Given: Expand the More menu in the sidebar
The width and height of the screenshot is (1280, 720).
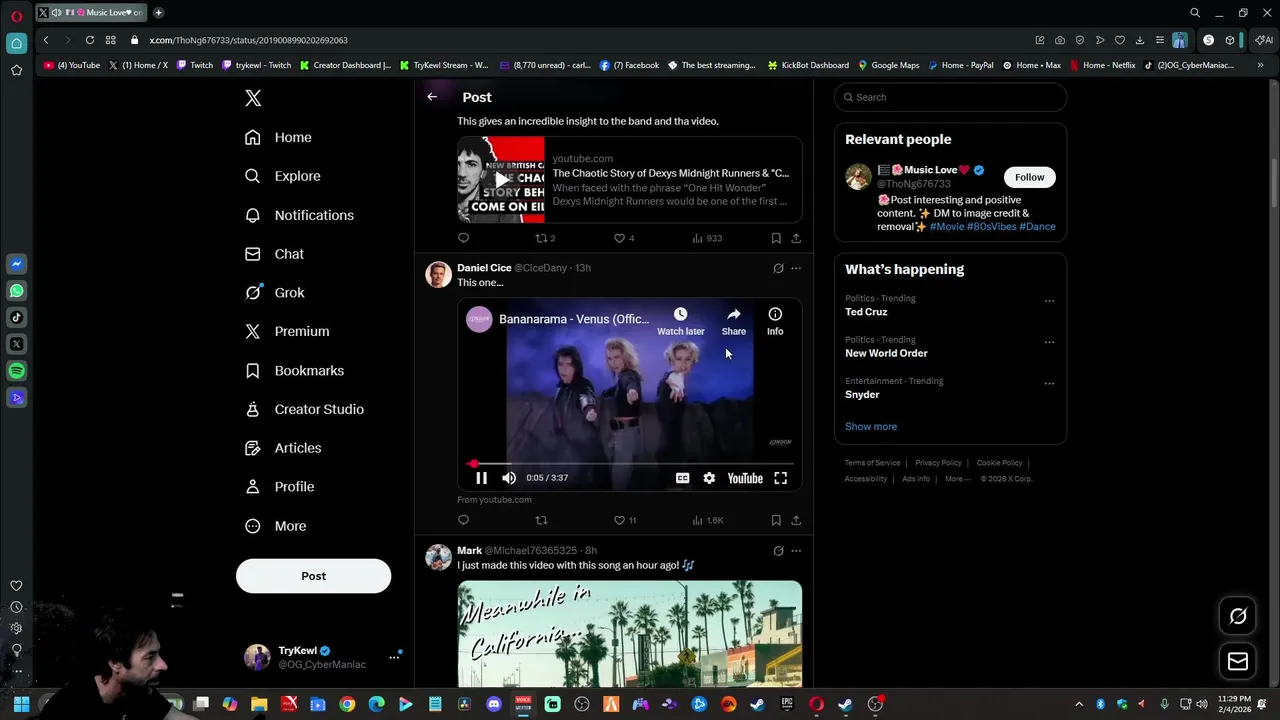Looking at the screenshot, I should [276, 526].
